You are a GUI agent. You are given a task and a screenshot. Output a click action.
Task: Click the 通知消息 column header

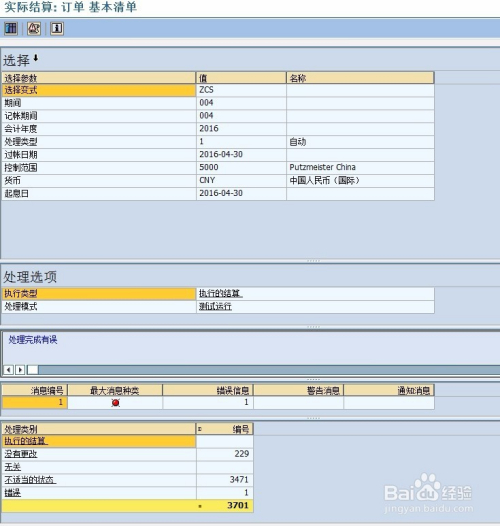pos(389,390)
